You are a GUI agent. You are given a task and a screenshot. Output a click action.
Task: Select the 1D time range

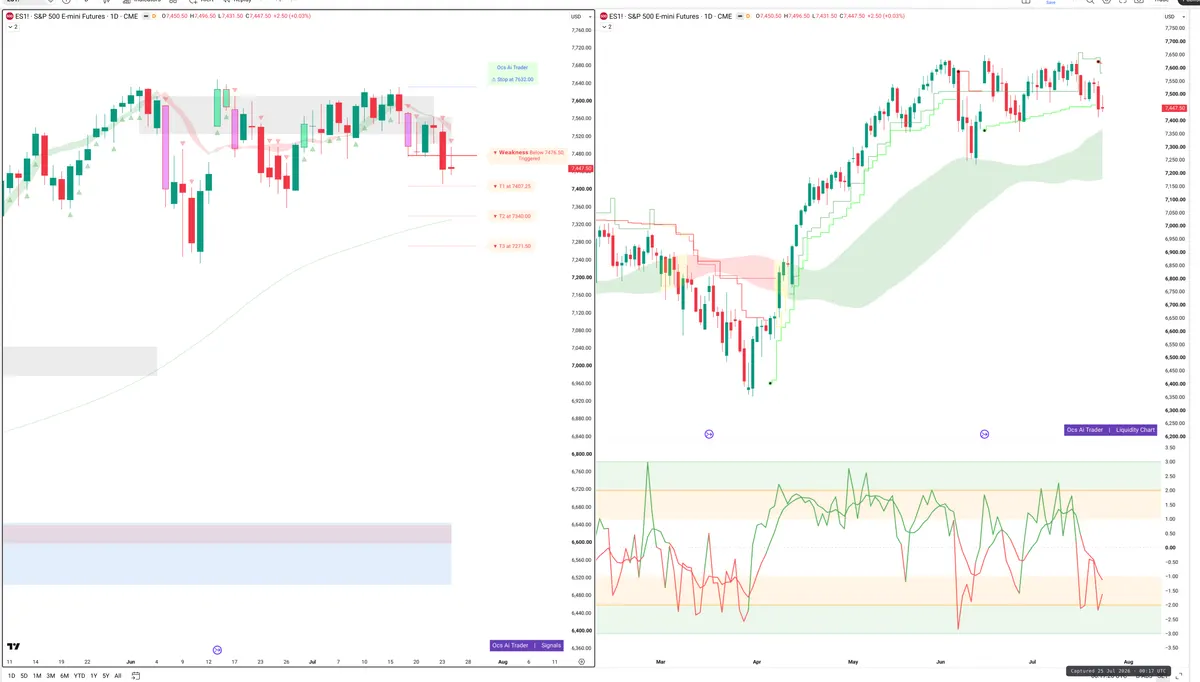(11, 676)
